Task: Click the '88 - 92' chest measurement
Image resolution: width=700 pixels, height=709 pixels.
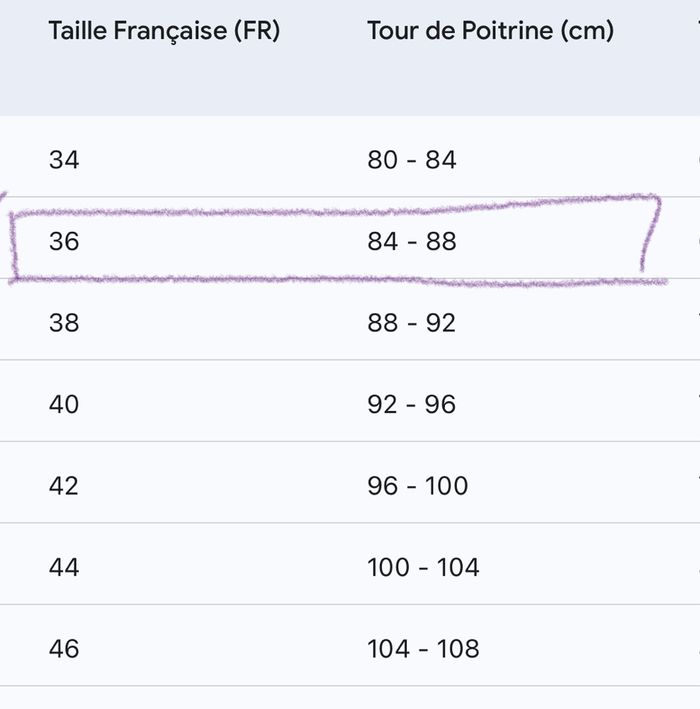Action: coord(412,323)
